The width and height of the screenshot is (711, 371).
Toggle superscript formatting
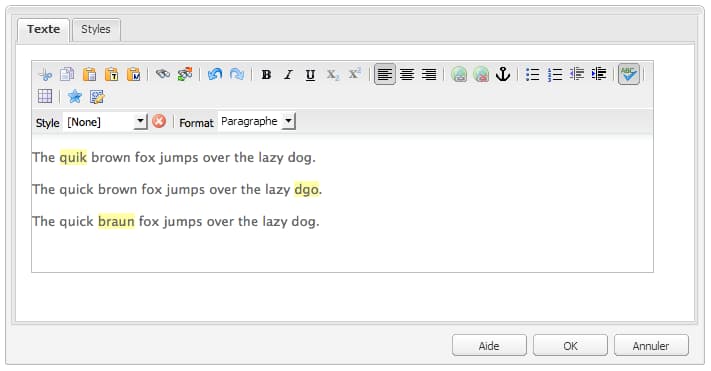point(355,74)
